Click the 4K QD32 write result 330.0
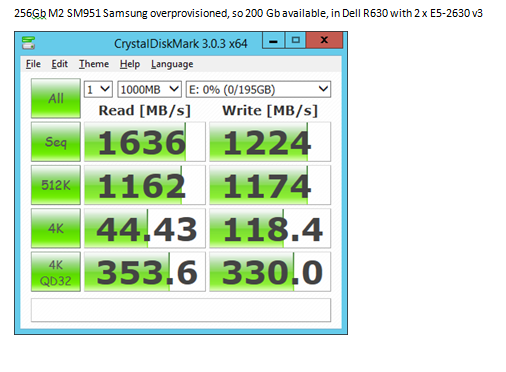Image resolution: width=506 pixels, height=372 pixels. [x=270, y=272]
